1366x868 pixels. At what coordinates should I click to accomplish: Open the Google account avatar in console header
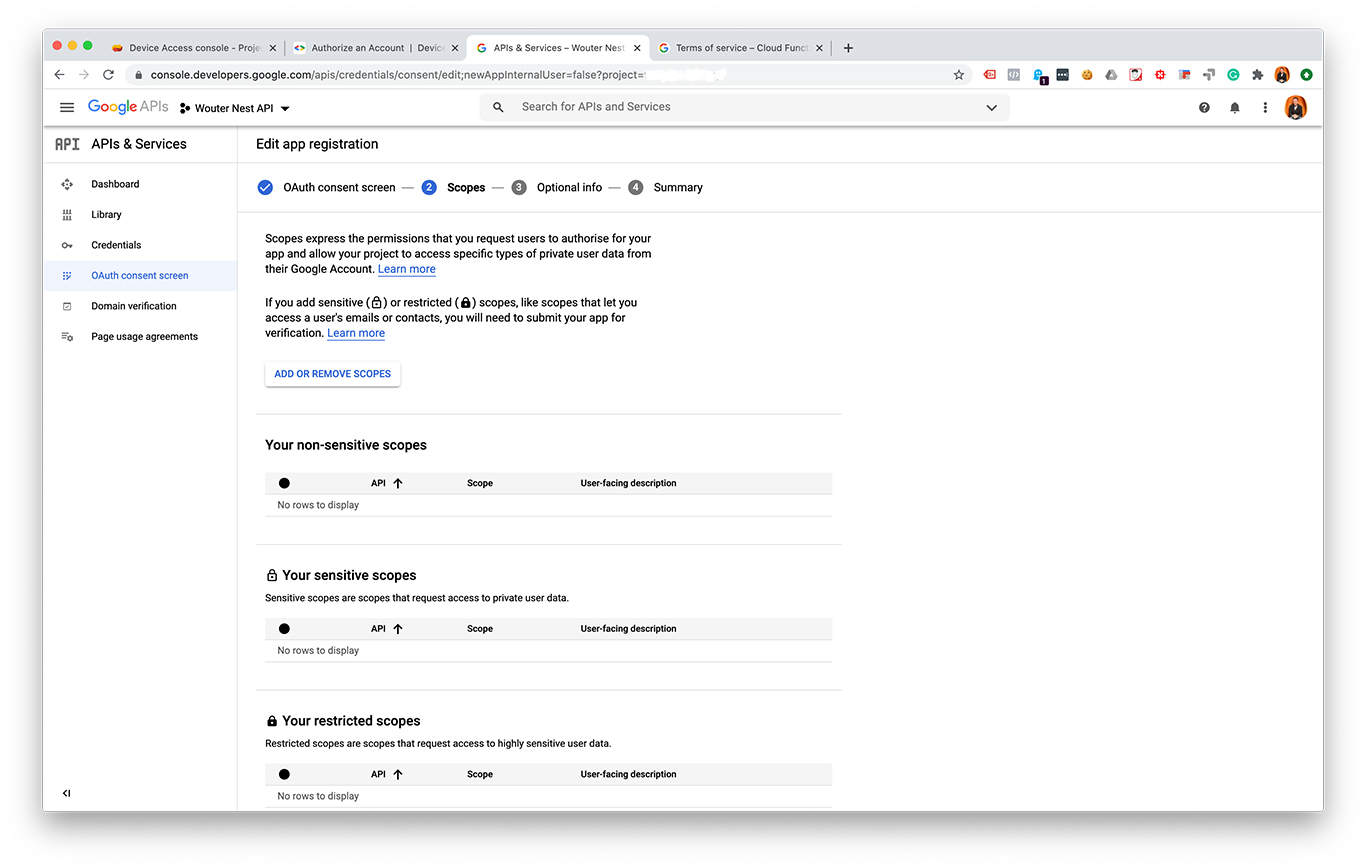click(x=1296, y=108)
